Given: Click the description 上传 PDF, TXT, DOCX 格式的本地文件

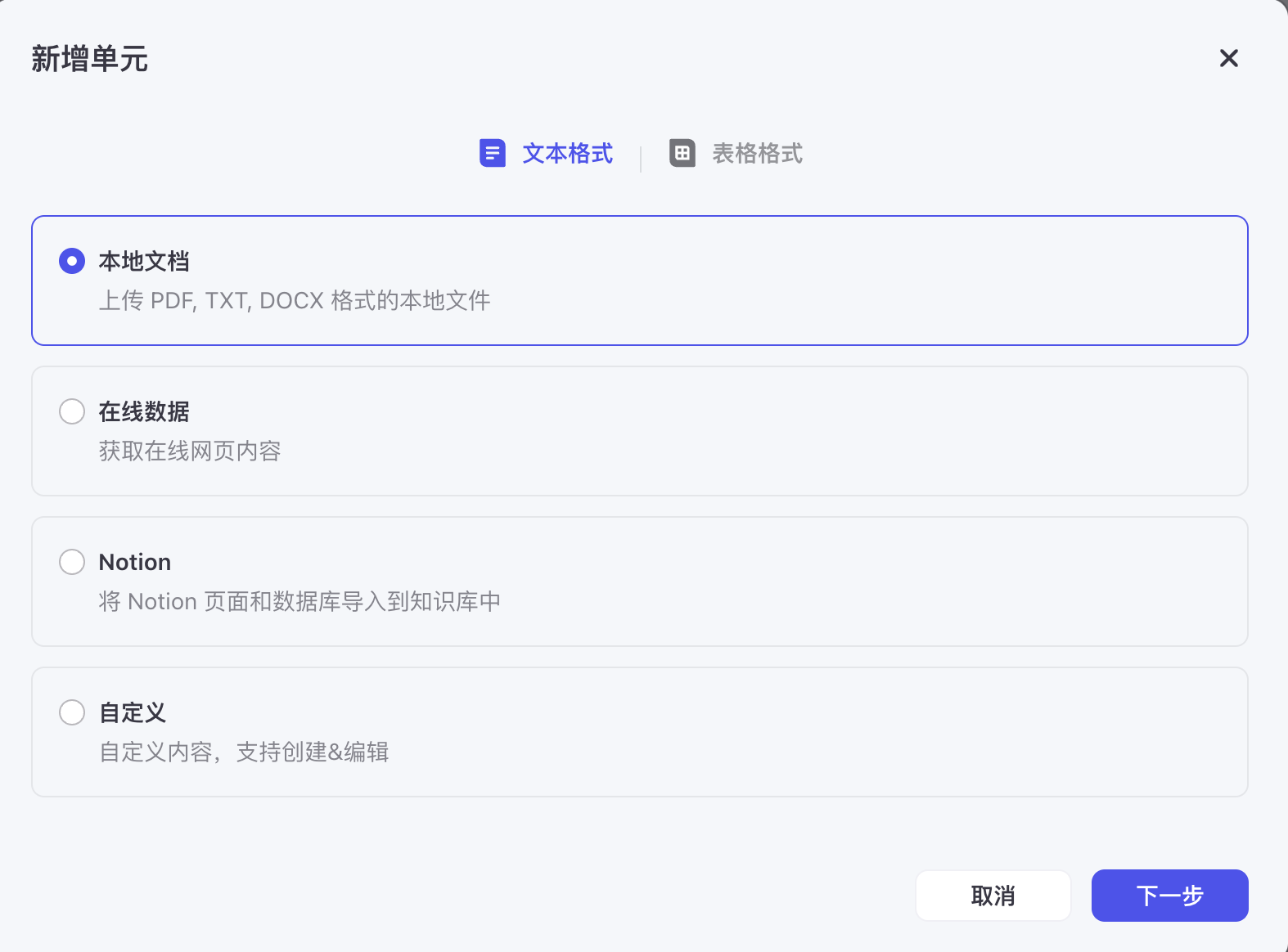Looking at the screenshot, I should coord(295,301).
